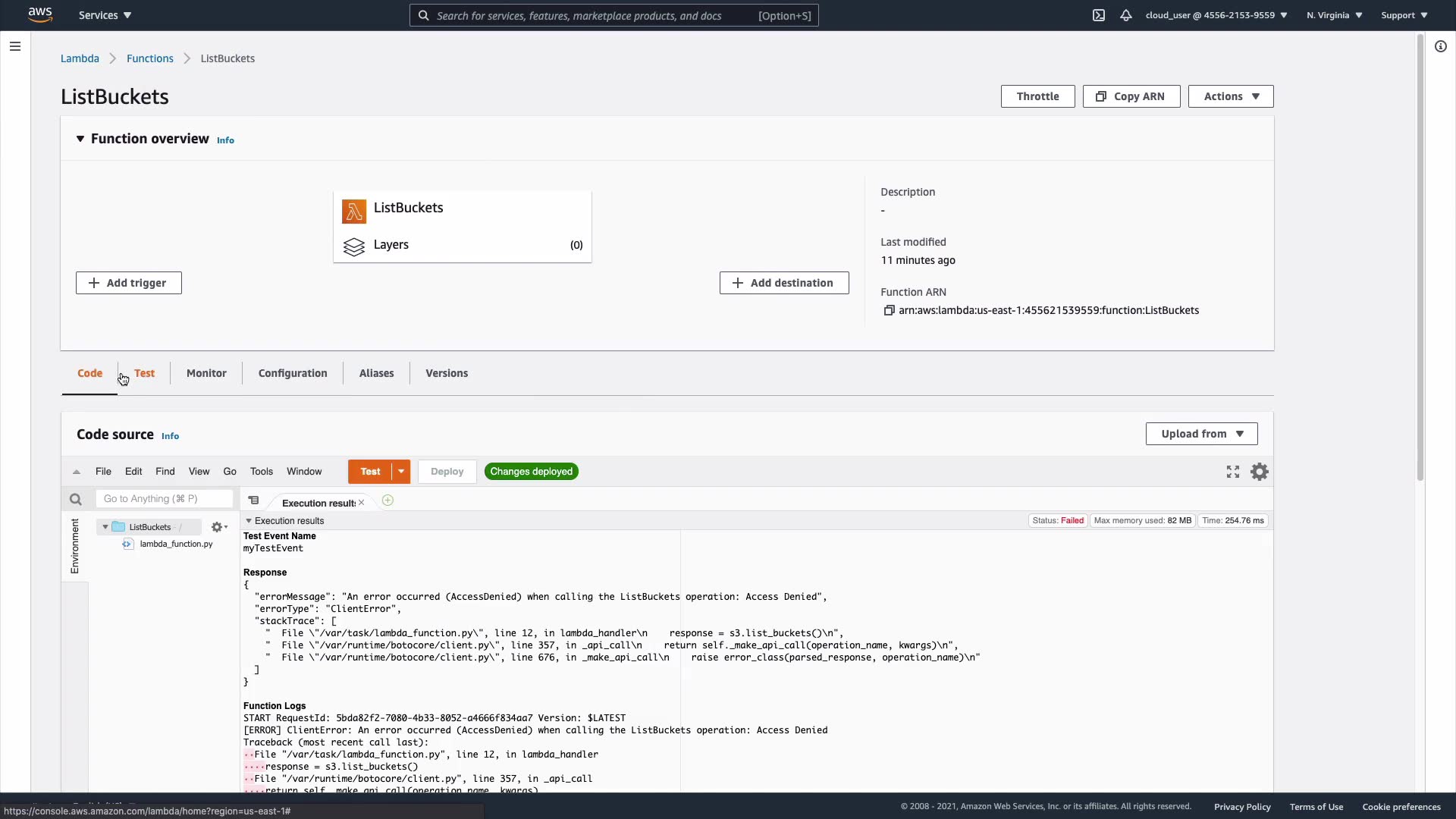This screenshot has height=819, width=1456.
Task: Click the Go to Anything input field
Action: [x=163, y=499]
